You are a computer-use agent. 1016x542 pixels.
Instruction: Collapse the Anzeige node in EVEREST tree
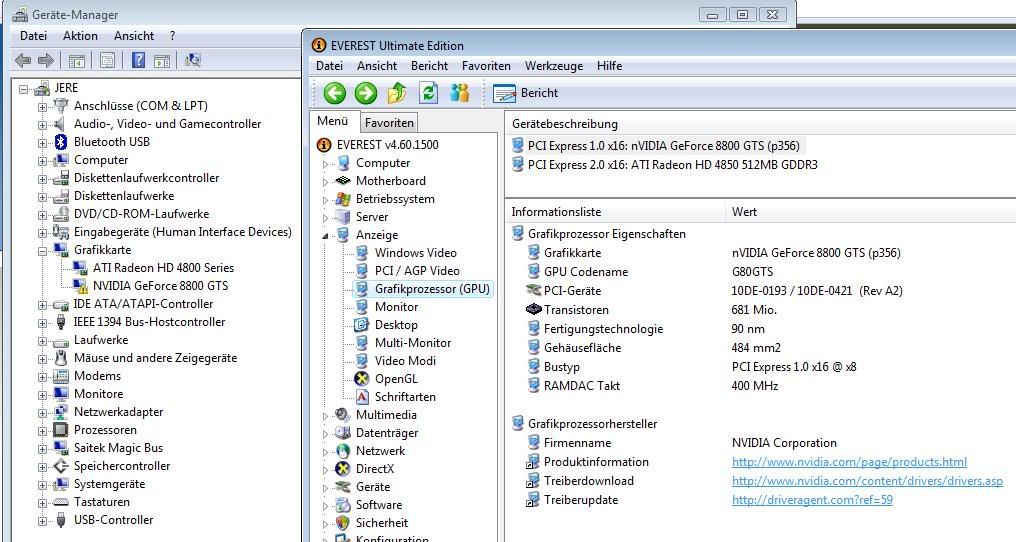(x=325, y=236)
